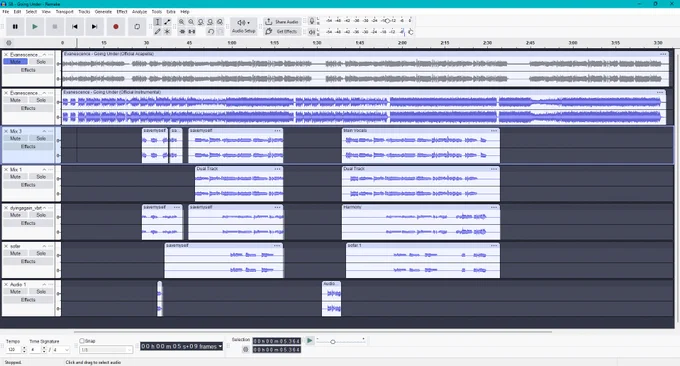This screenshot has height=366, width=680.
Task: Skip to start of the project
Action: click(x=75, y=27)
